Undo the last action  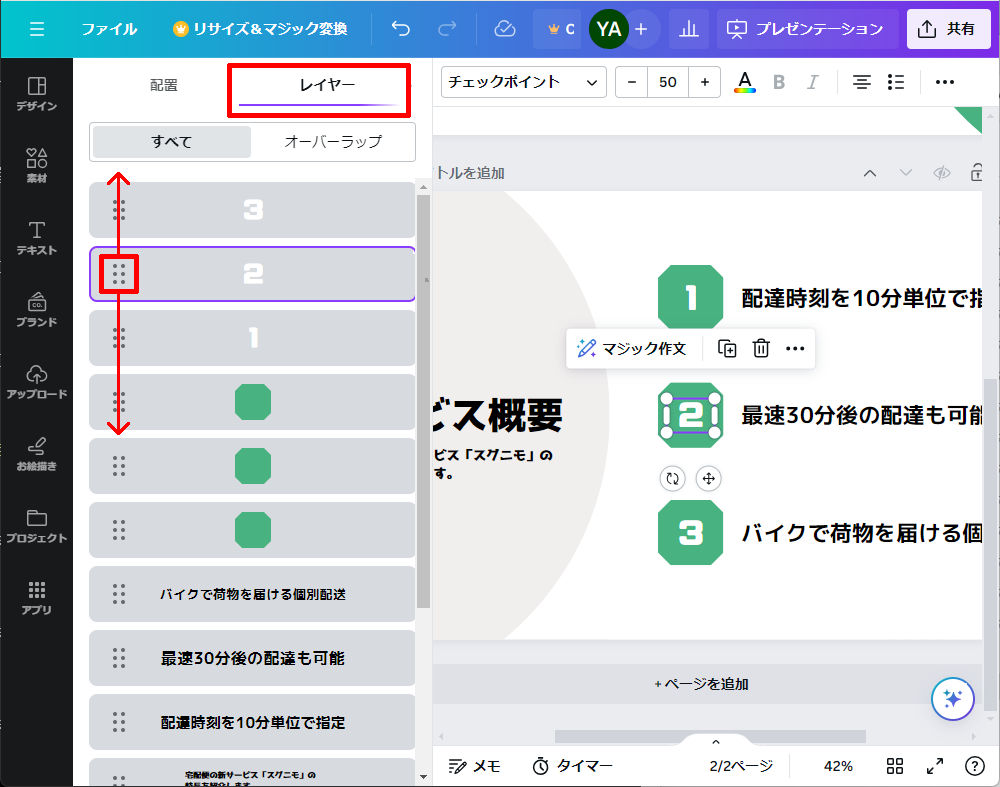[401, 29]
